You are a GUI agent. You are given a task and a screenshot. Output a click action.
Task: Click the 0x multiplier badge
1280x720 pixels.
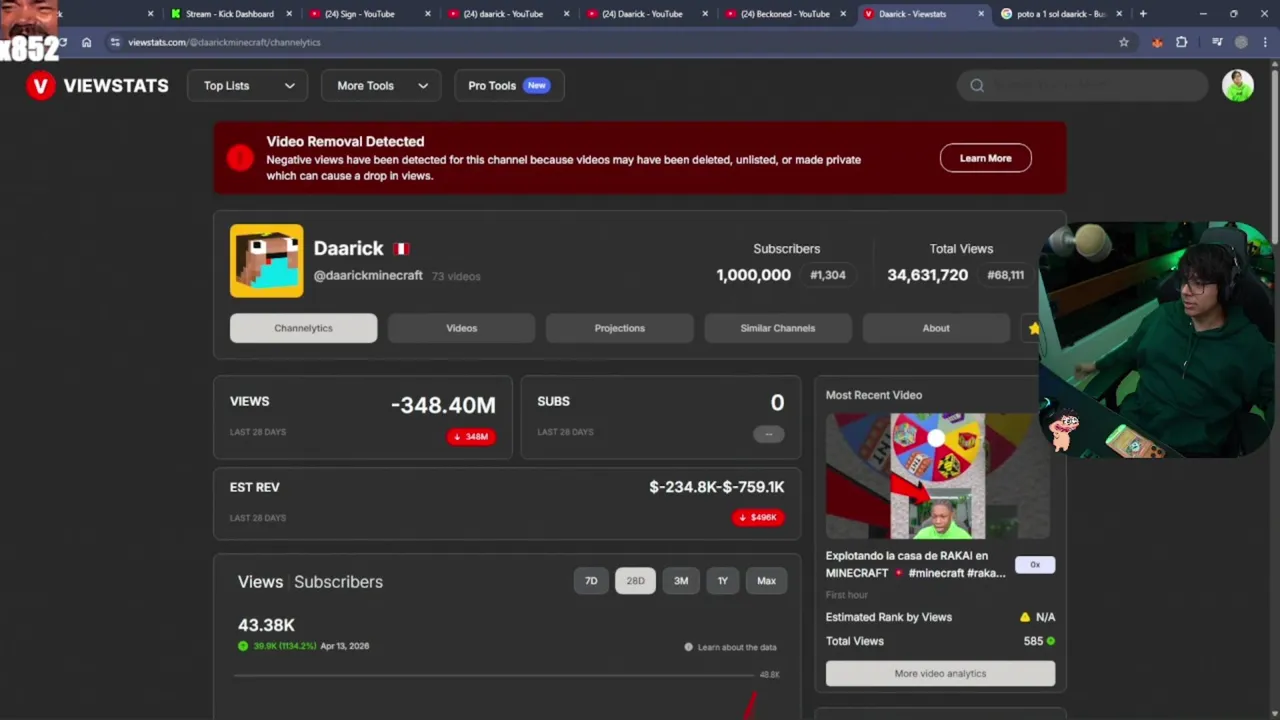pyautogui.click(x=1035, y=565)
